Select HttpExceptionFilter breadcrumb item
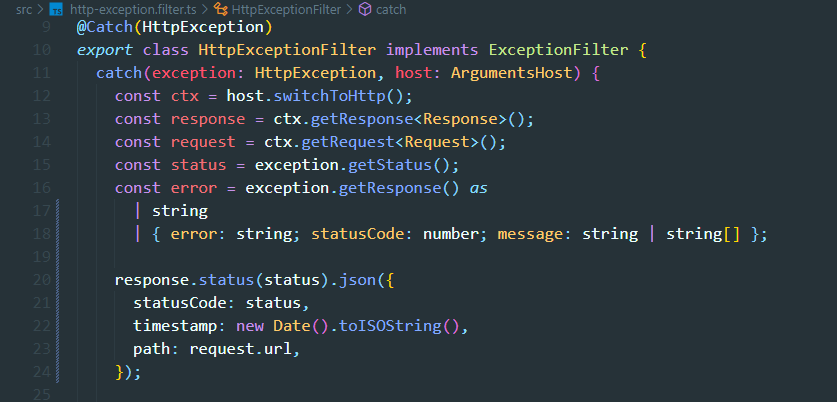 (286, 10)
